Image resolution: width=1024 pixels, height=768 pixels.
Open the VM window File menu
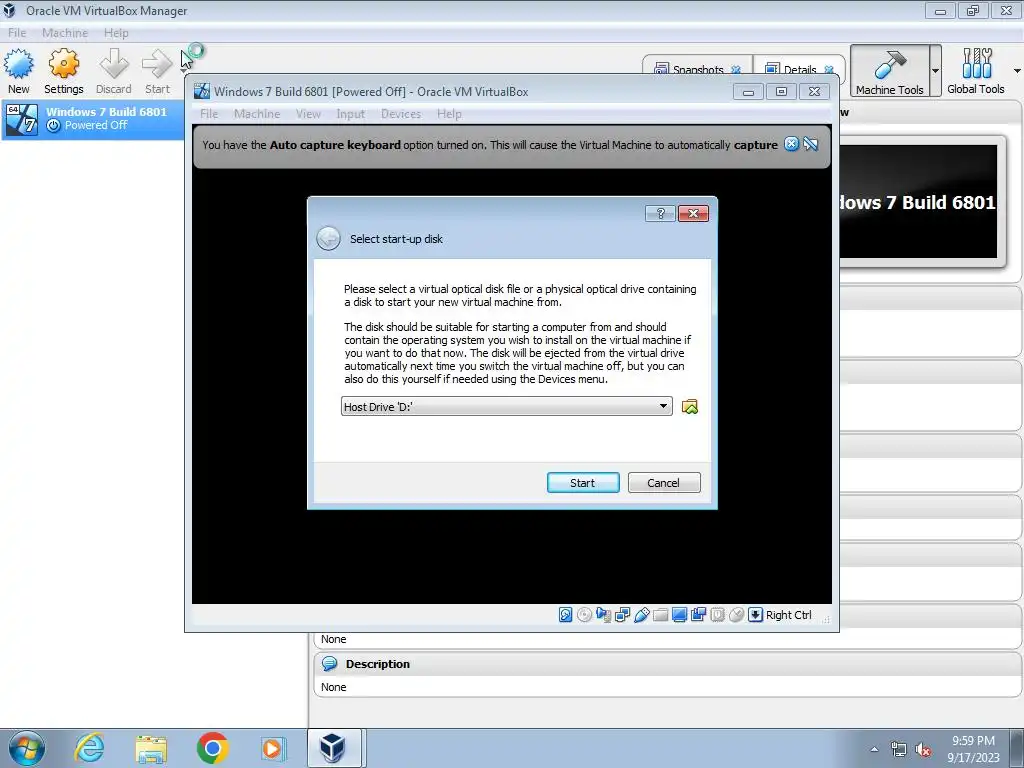click(x=209, y=114)
